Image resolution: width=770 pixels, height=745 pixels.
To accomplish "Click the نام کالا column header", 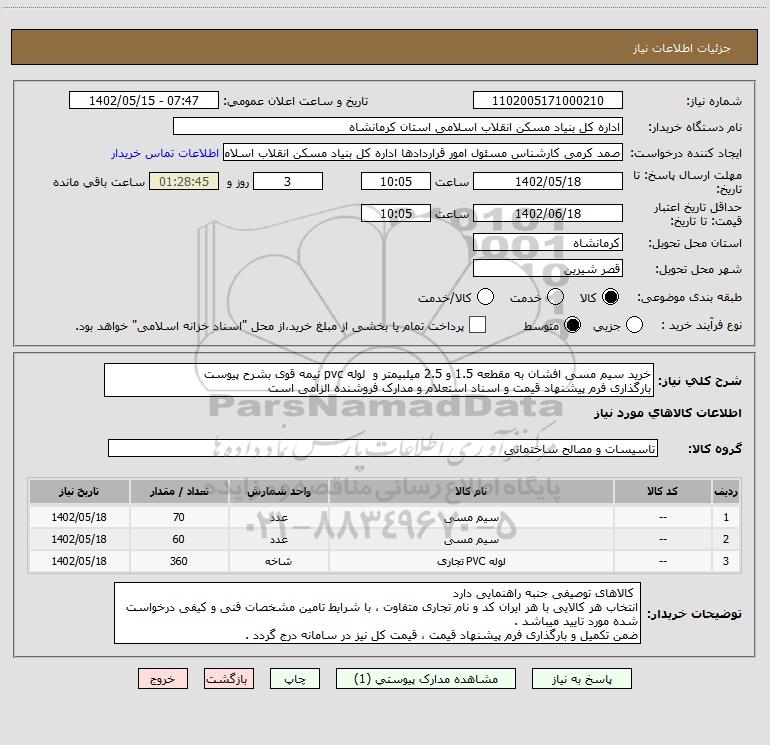I will (x=471, y=492).
